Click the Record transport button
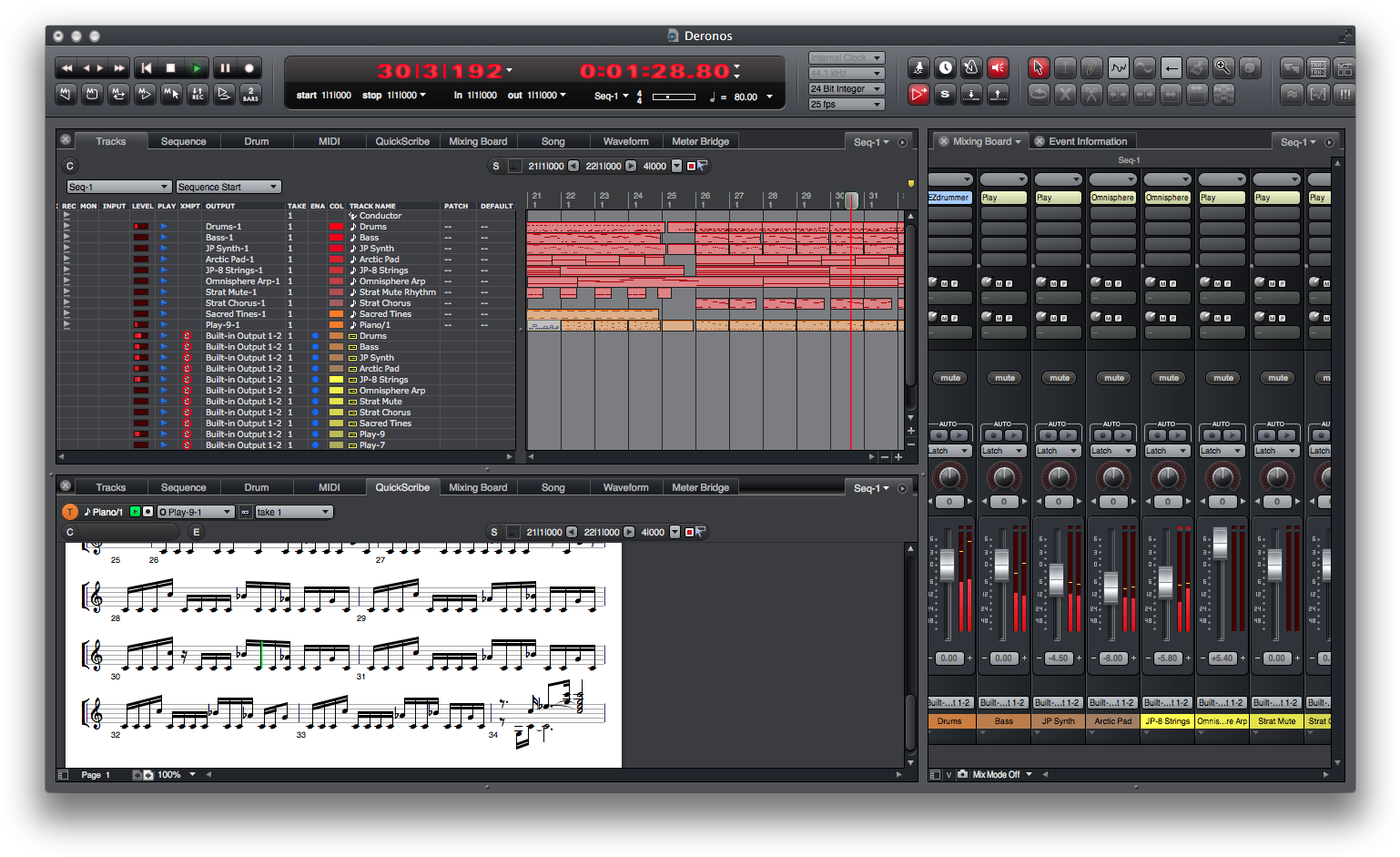The image size is (1400, 857). 249,68
